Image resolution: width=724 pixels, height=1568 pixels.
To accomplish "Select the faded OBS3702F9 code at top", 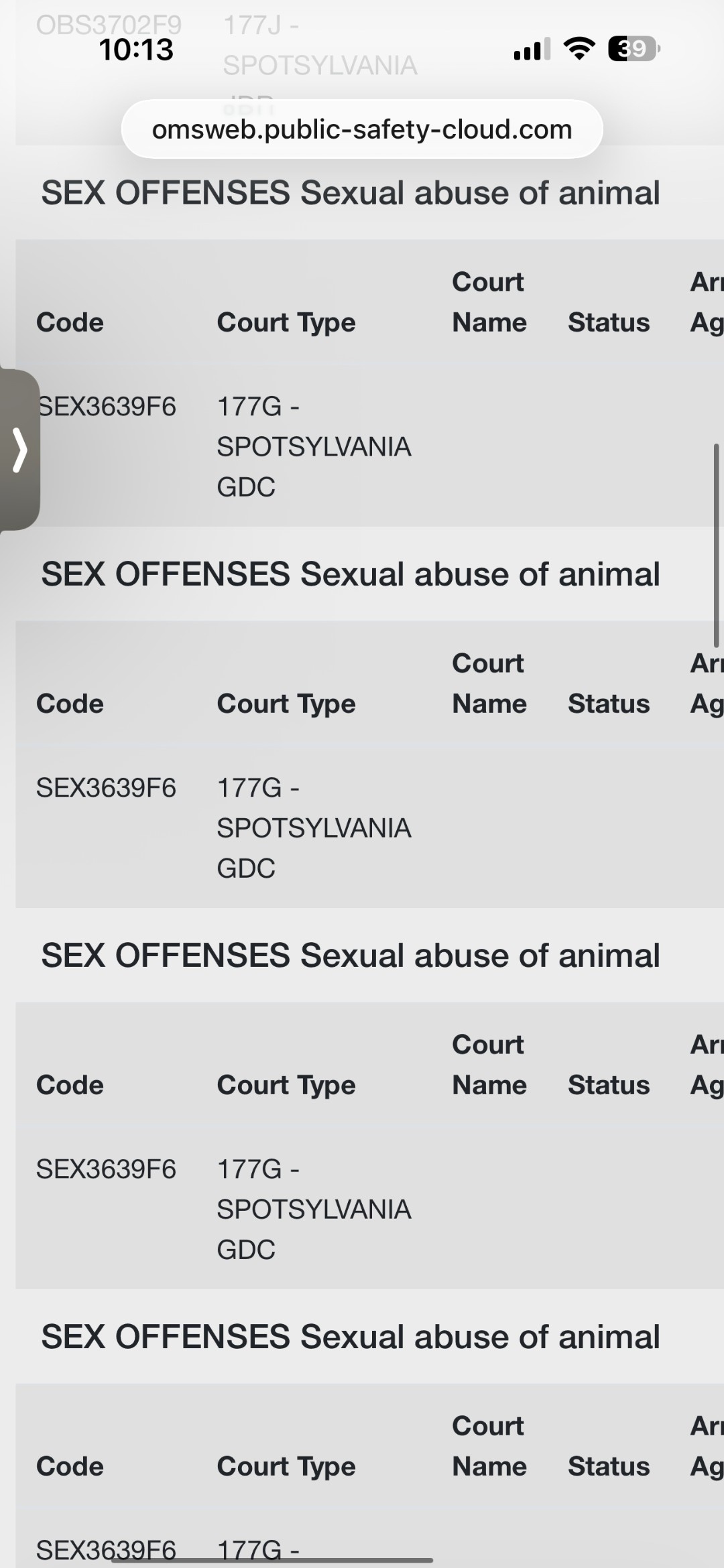I will click(109, 25).
